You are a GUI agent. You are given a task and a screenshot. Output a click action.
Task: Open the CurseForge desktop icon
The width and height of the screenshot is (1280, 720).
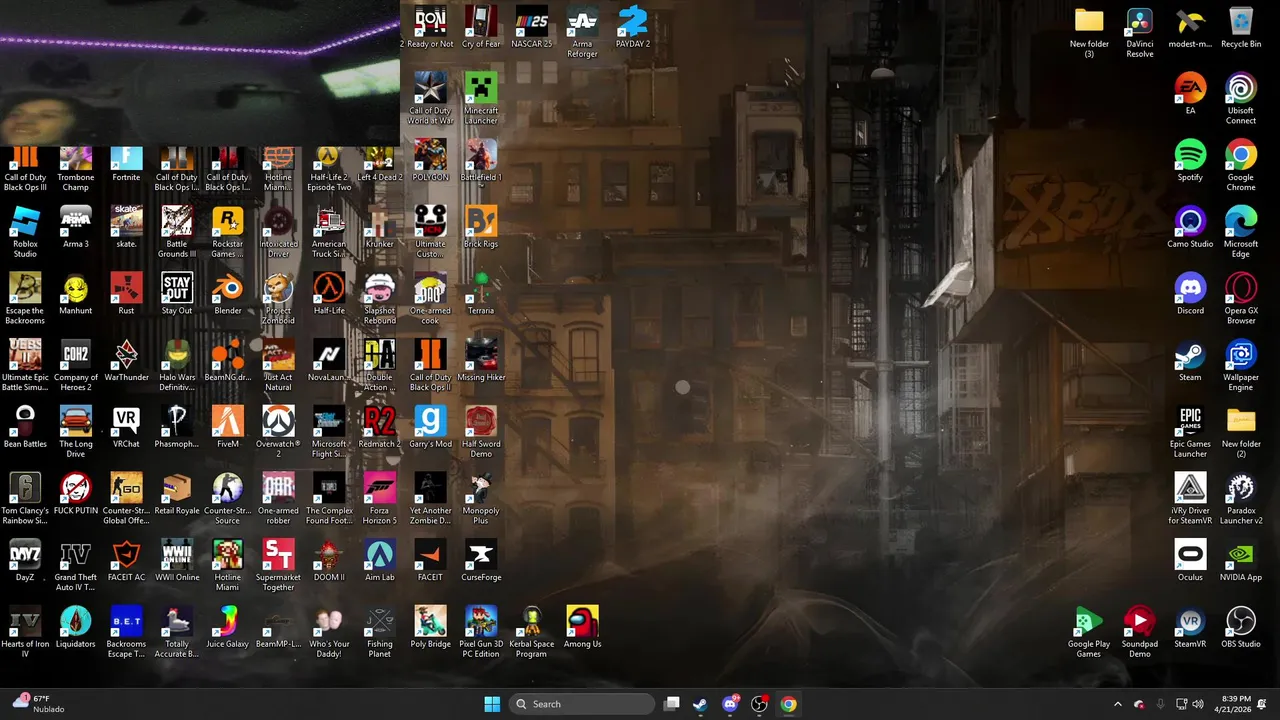[481, 561]
